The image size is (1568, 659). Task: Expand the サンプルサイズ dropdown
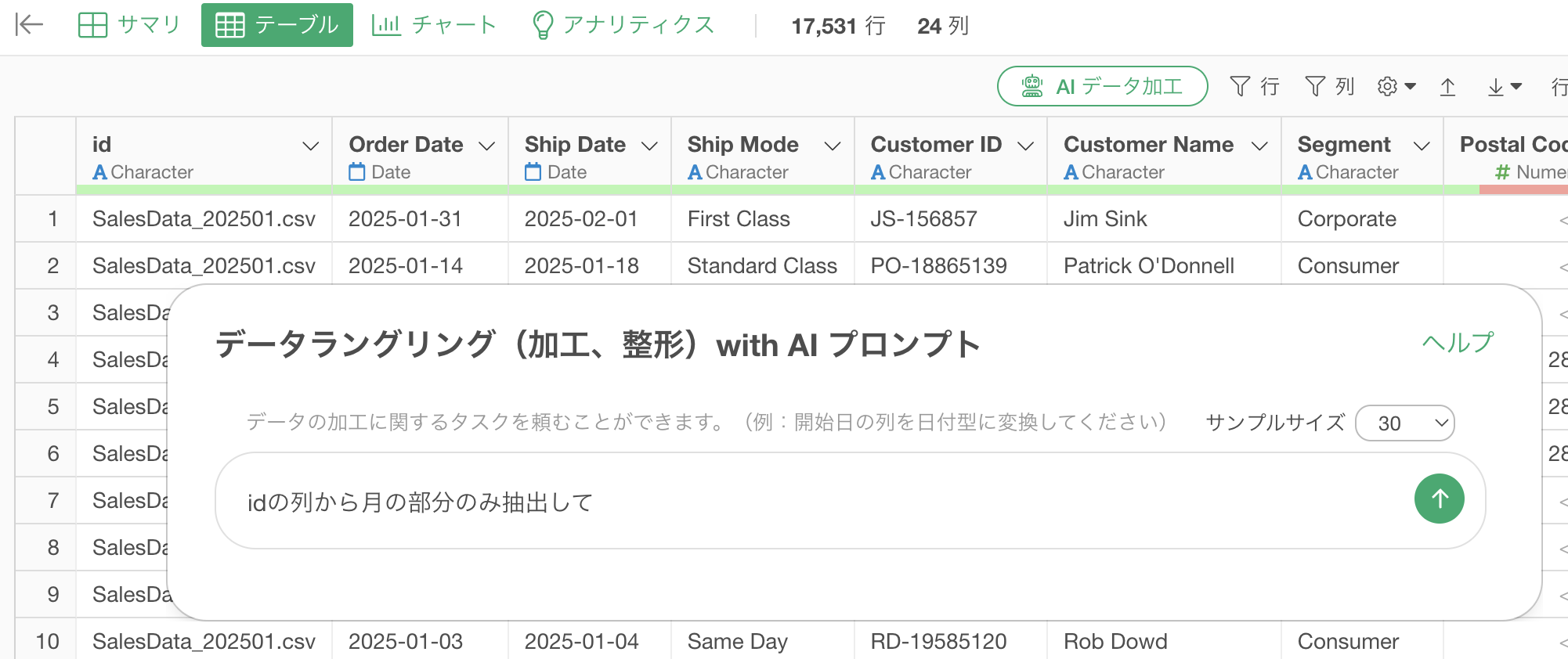1404,423
